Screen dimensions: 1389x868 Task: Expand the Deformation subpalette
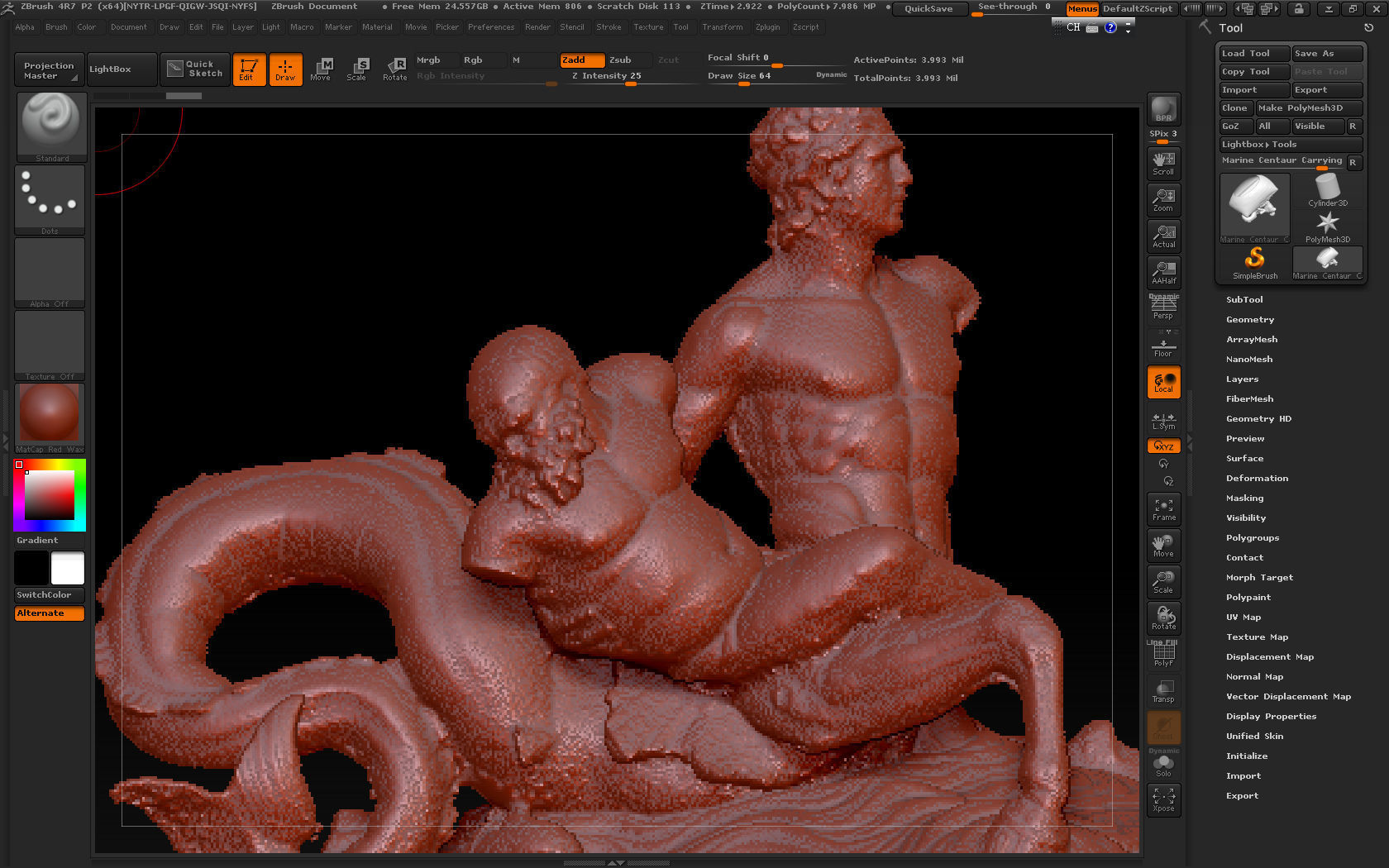tap(1257, 479)
